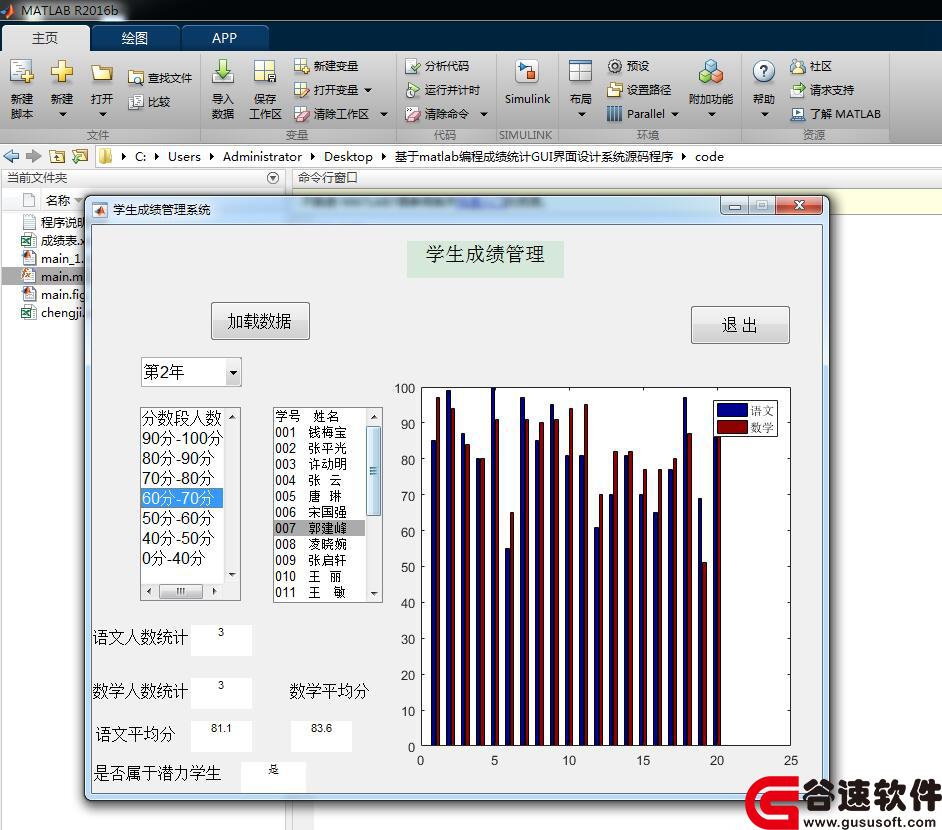Click the browse-for-folder icon in address bar

(x=79, y=157)
